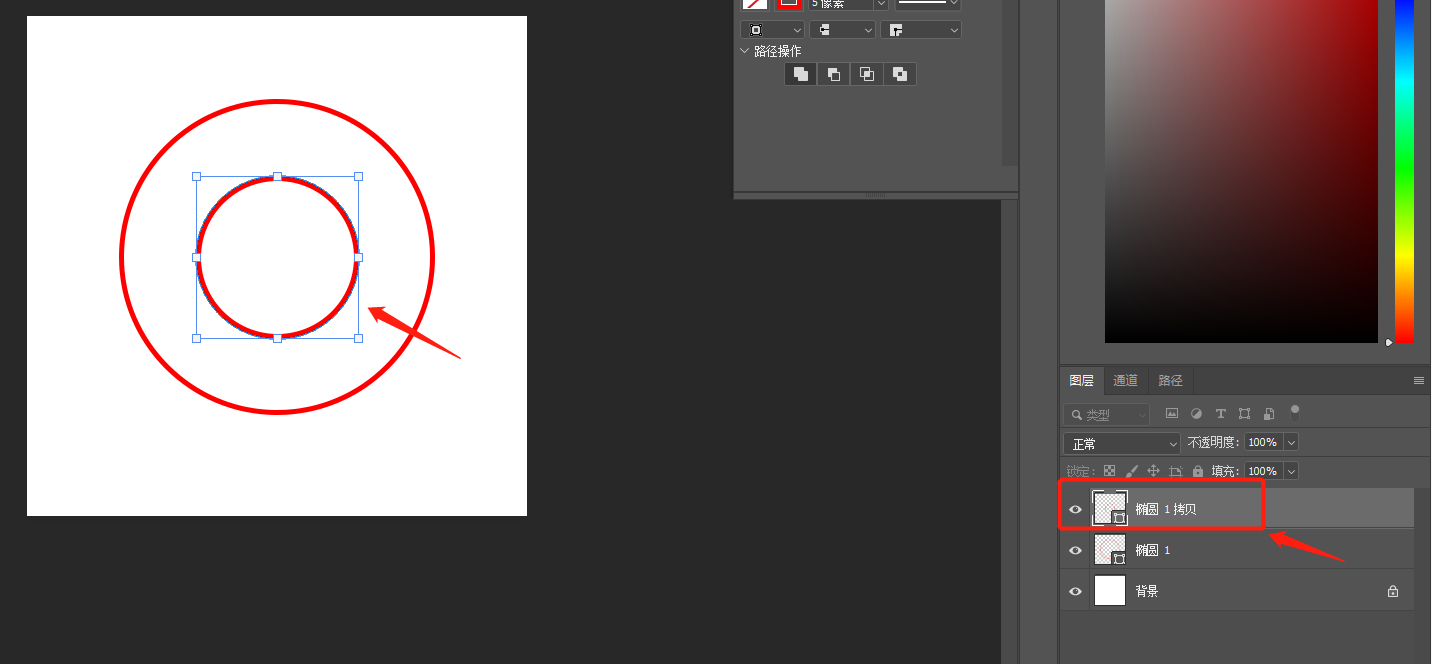Filter layers by adjustment layer type
Image resolution: width=1432 pixels, height=664 pixels.
pyautogui.click(x=1196, y=414)
